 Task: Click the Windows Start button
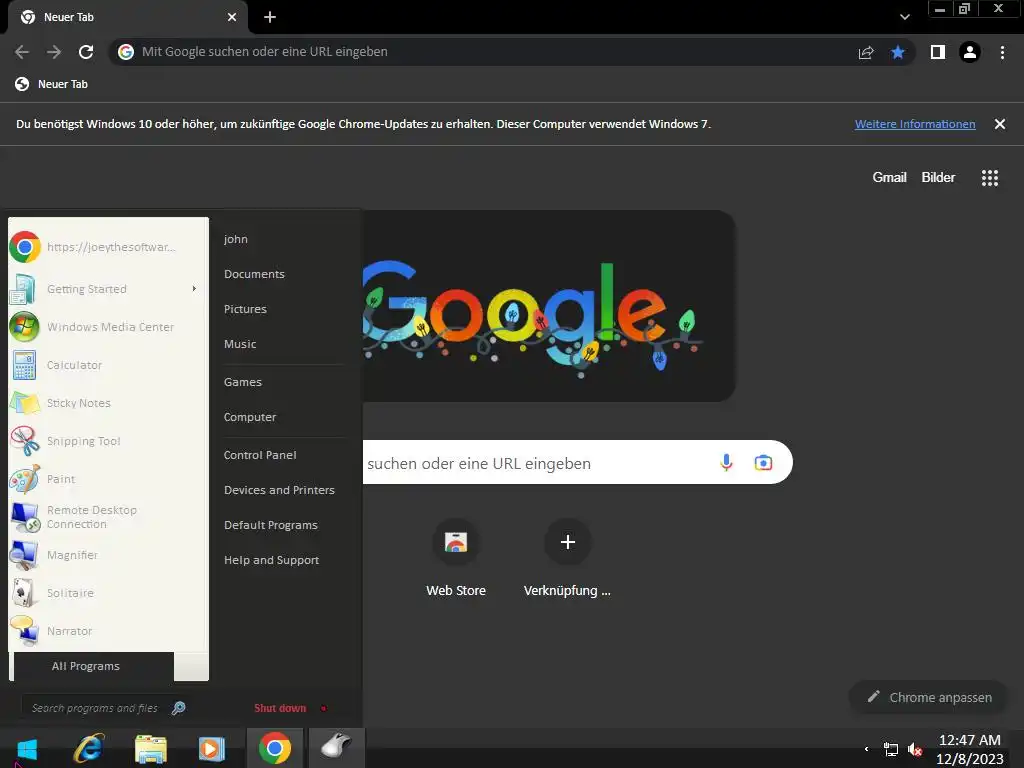[27, 748]
